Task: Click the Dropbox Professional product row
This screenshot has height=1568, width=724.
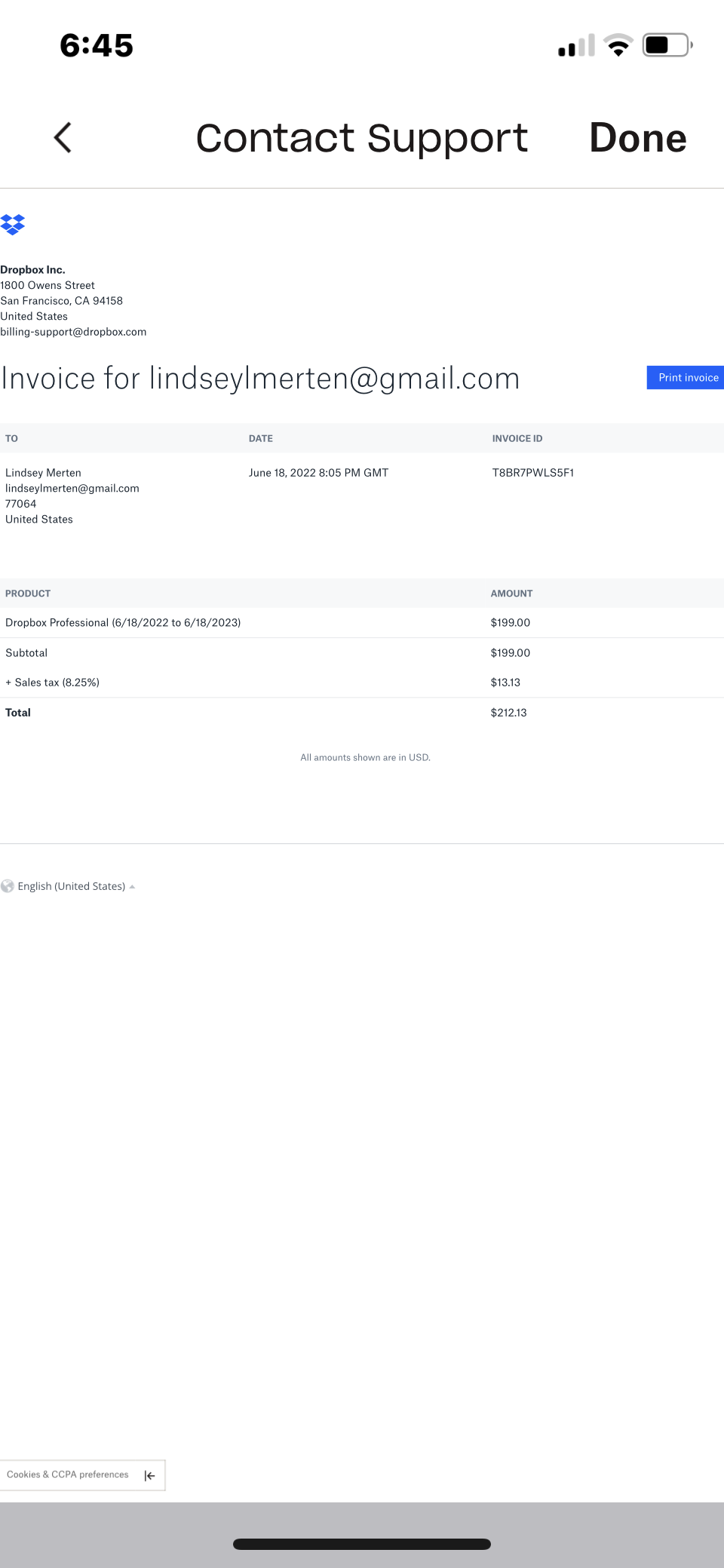Action: click(362, 623)
